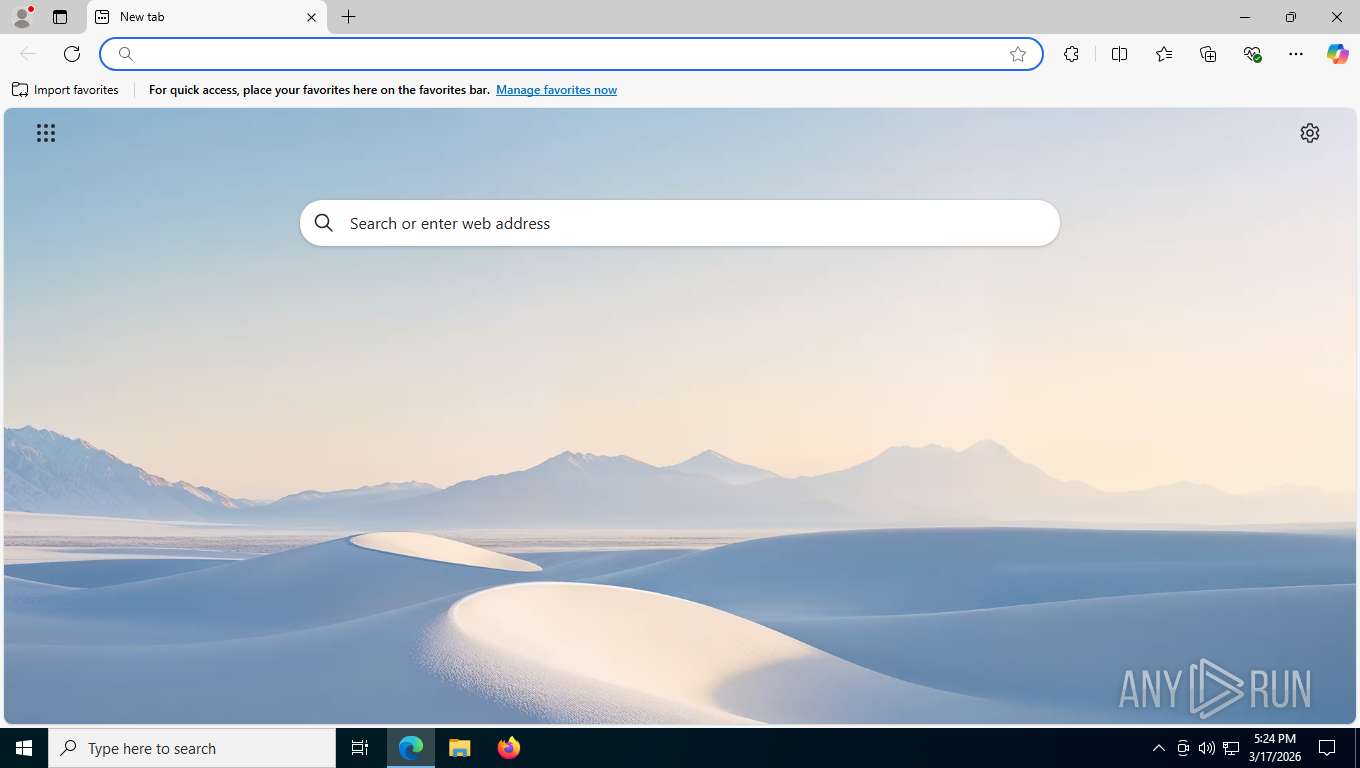Viewport: 1360px width, 768px height.
Task: Open the tab actions menu icon
Action: click(60, 17)
